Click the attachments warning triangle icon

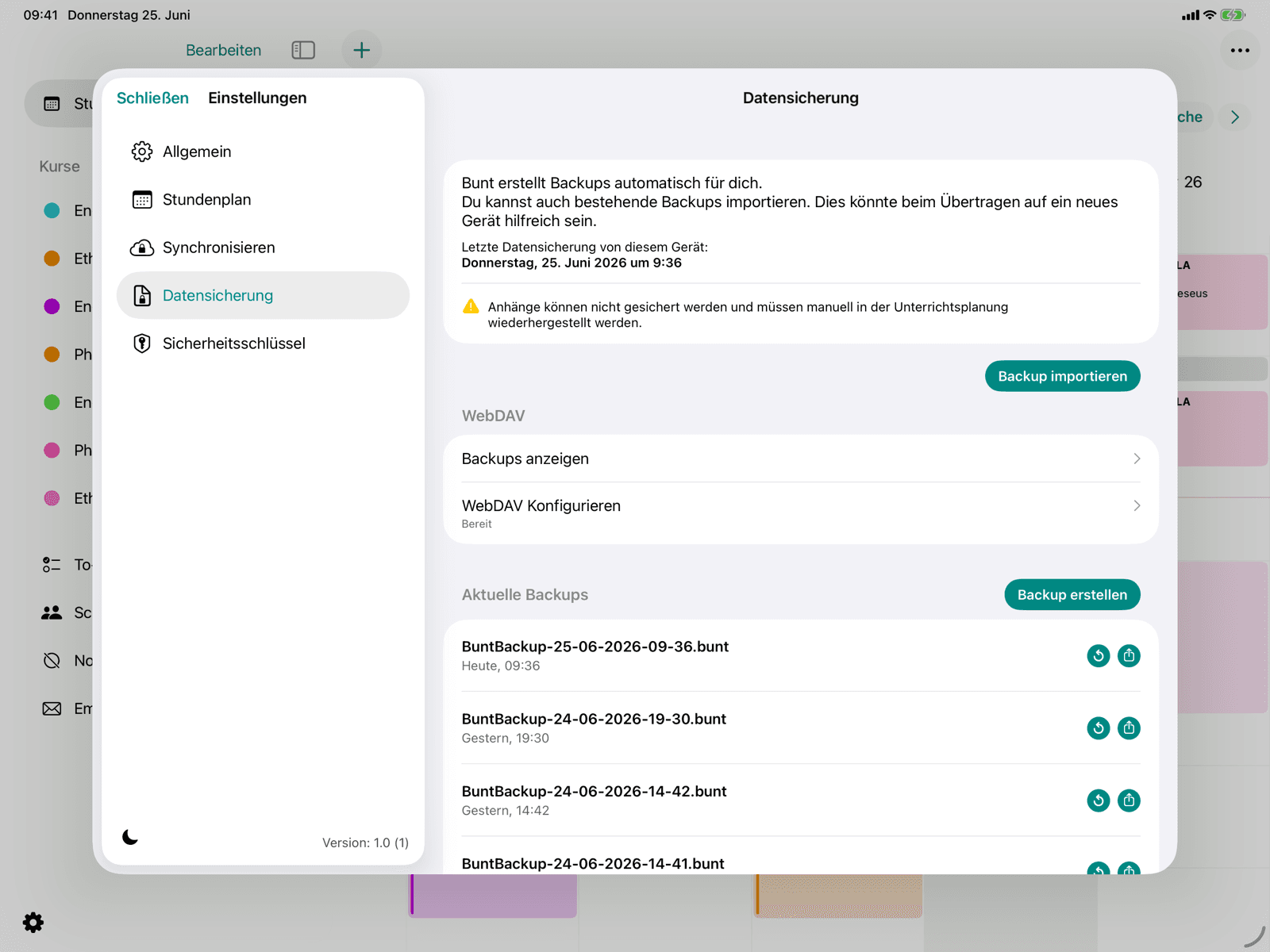click(x=471, y=306)
